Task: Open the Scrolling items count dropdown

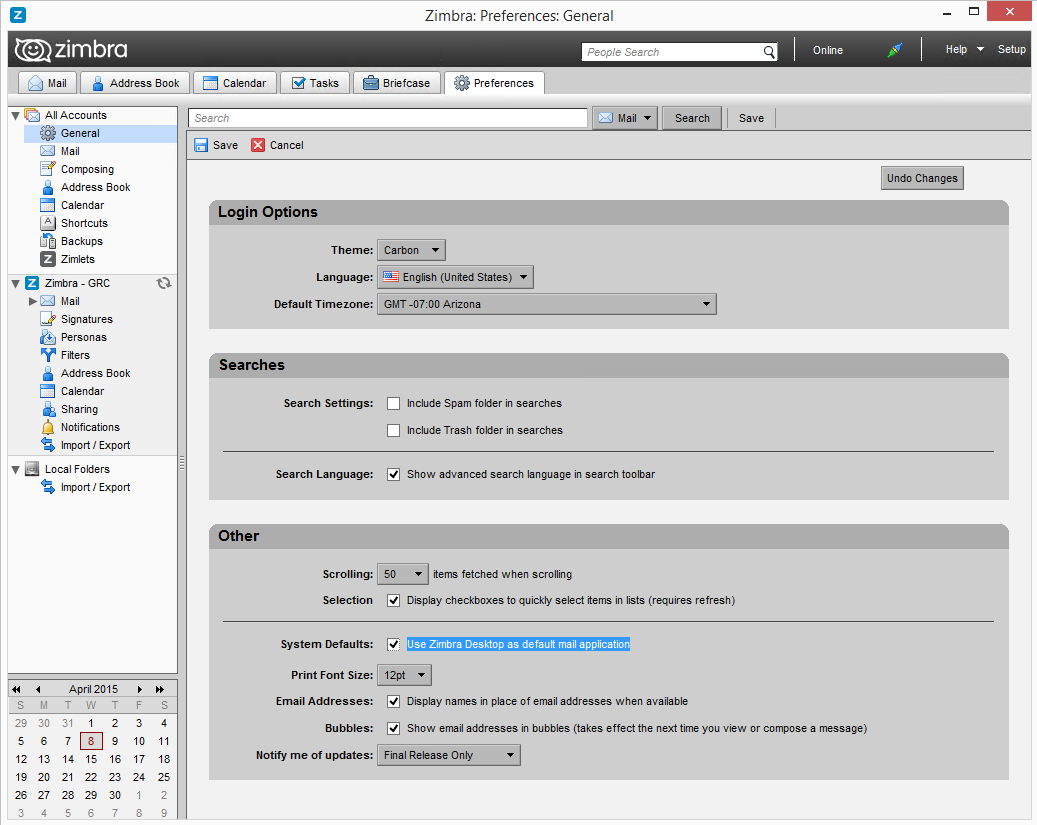Action: [403, 574]
